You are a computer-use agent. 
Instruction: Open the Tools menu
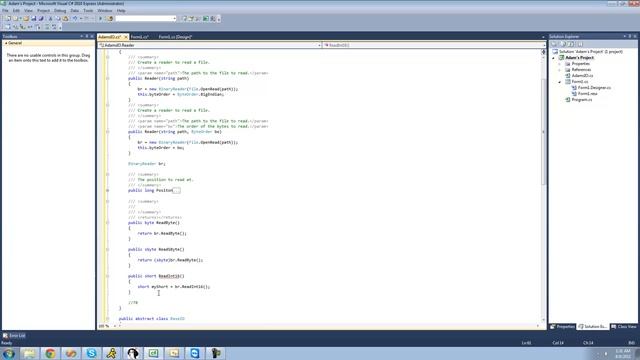point(88,11)
